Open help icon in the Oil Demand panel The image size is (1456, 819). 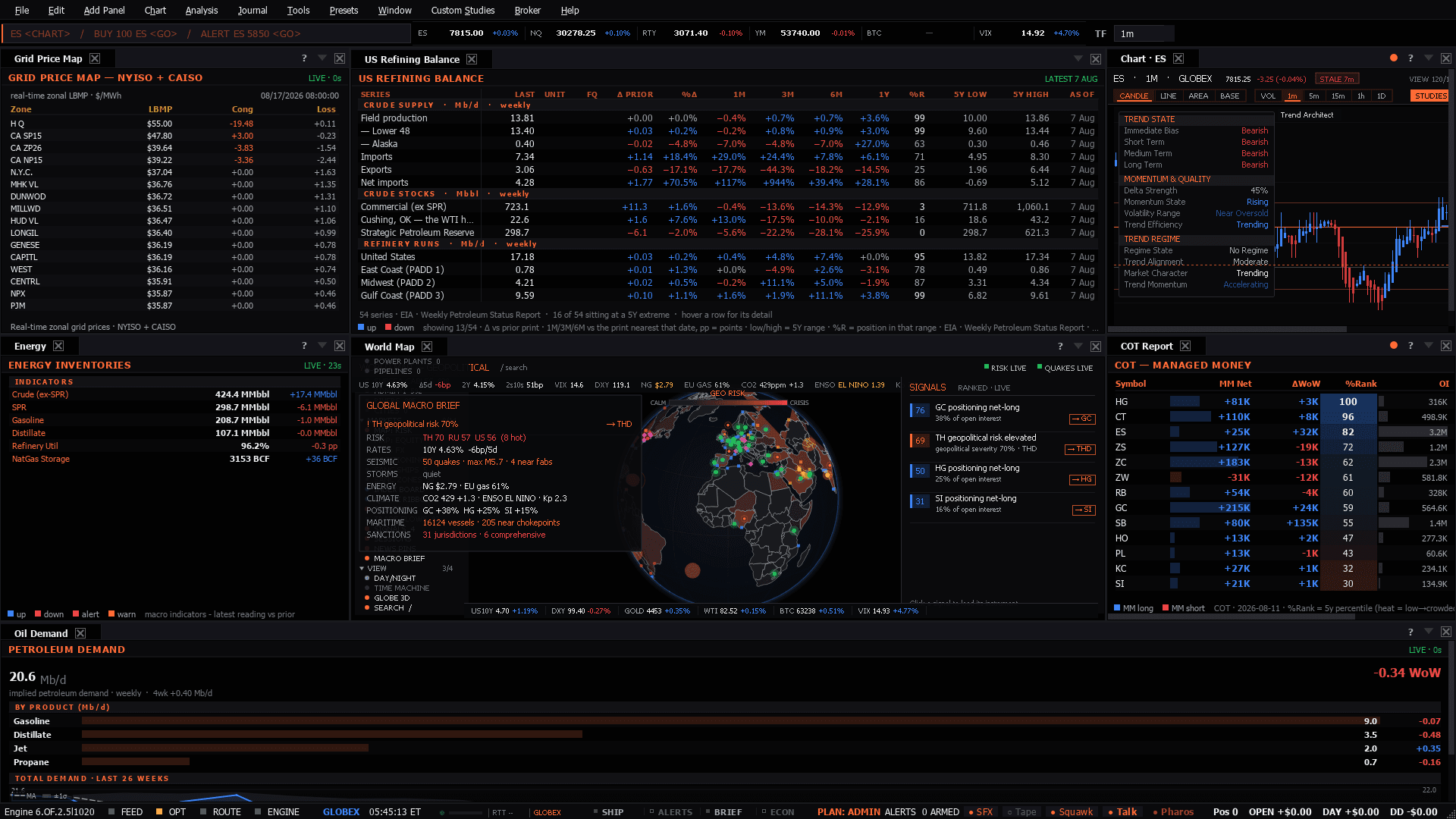point(1410,632)
